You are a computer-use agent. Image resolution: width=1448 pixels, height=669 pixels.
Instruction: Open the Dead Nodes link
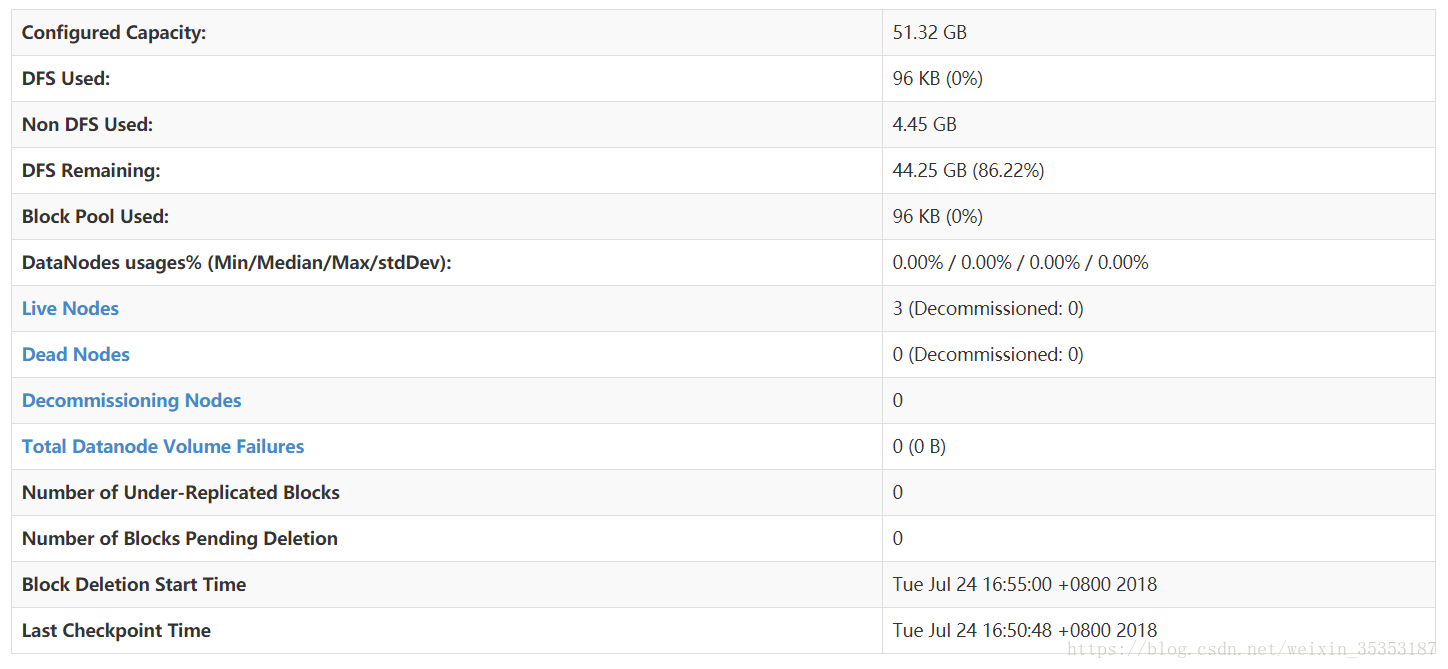pyautogui.click(x=76, y=355)
